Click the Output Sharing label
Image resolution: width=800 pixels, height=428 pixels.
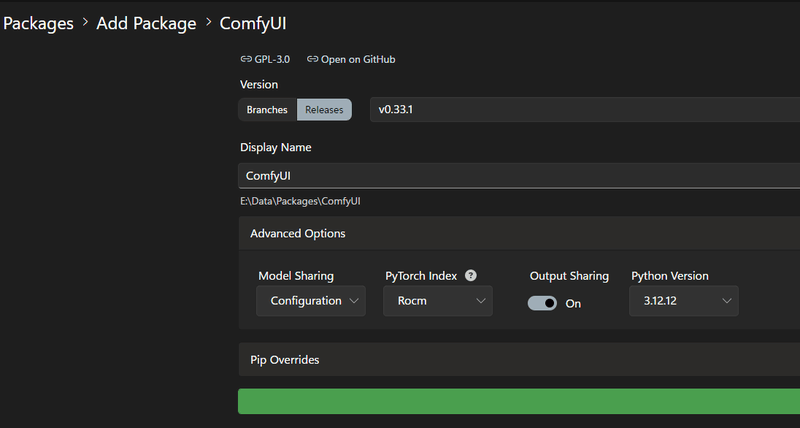(569, 276)
